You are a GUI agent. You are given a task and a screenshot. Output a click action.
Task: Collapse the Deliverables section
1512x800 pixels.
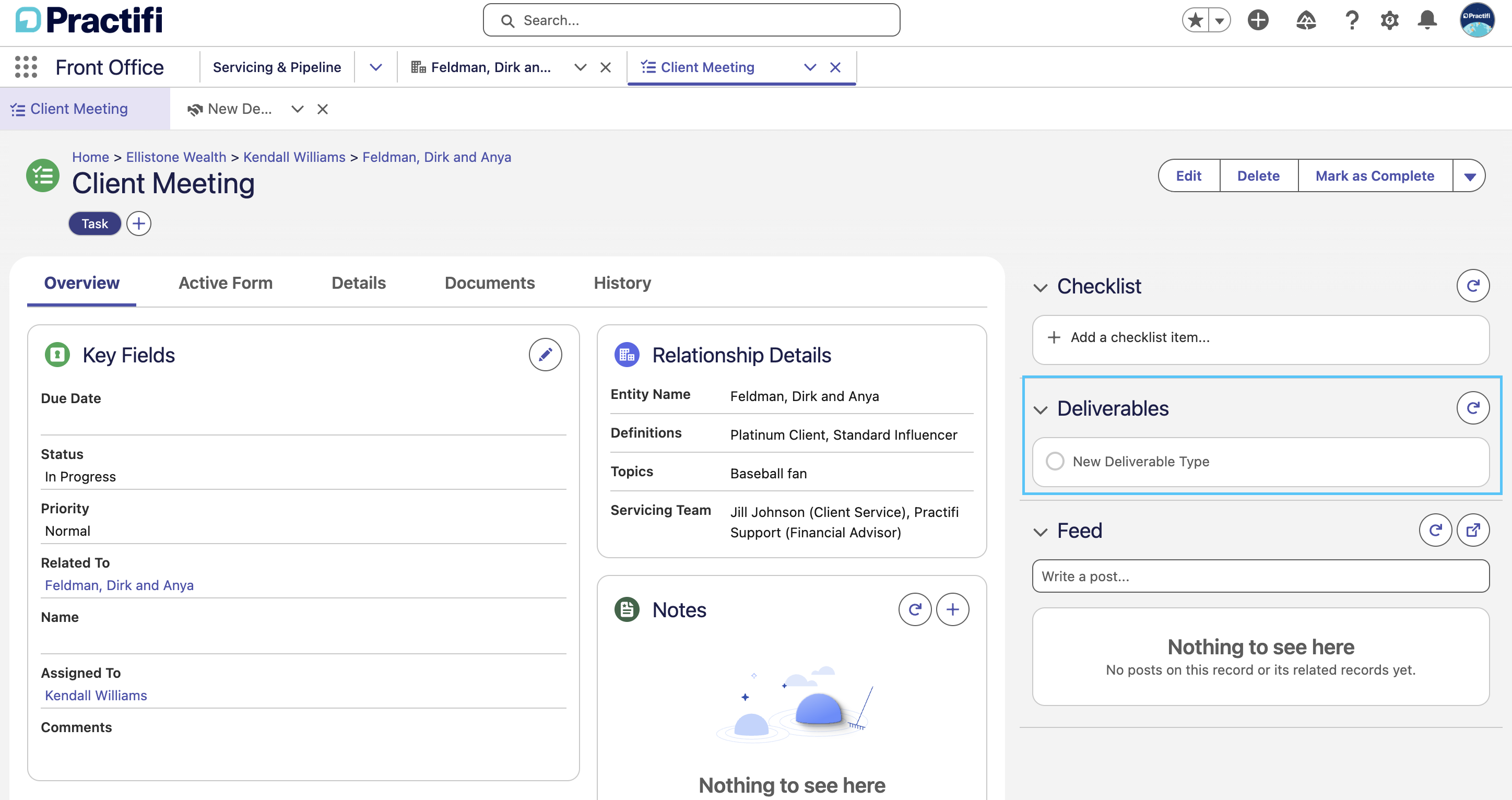click(x=1040, y=410)
